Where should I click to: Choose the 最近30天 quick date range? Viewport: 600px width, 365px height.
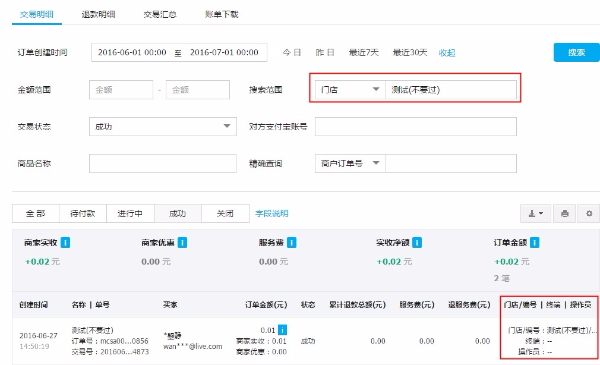point(410,52)
